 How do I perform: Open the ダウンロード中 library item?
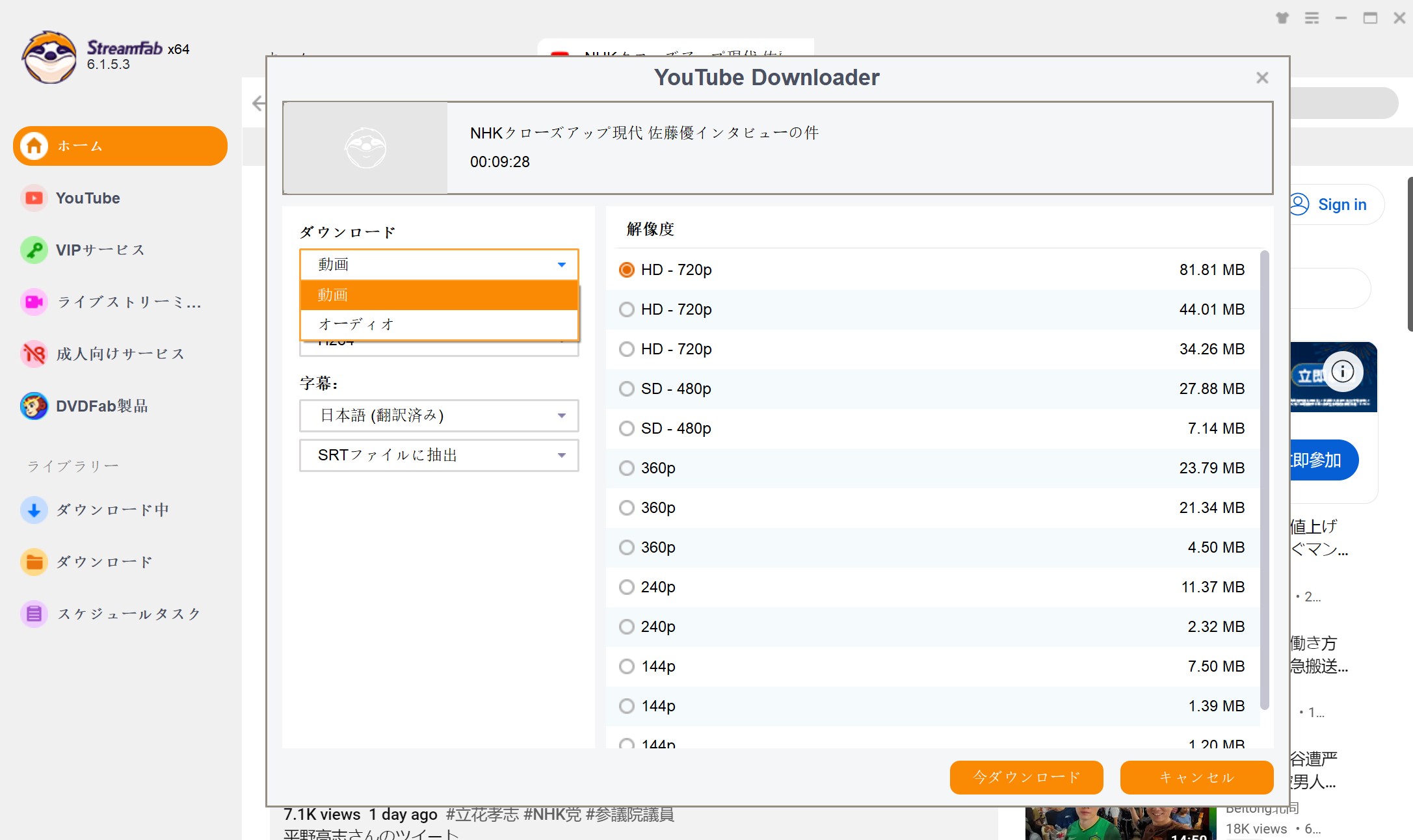[x=120, y=510]
